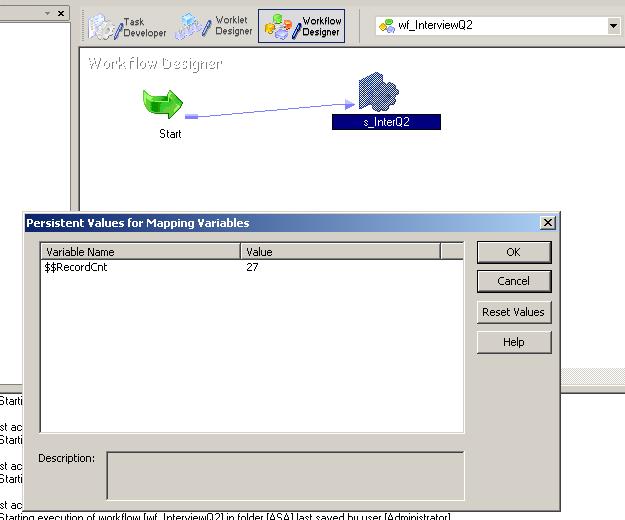Close the left navigator panel
The image size is (625, 520).
(61, 14)
